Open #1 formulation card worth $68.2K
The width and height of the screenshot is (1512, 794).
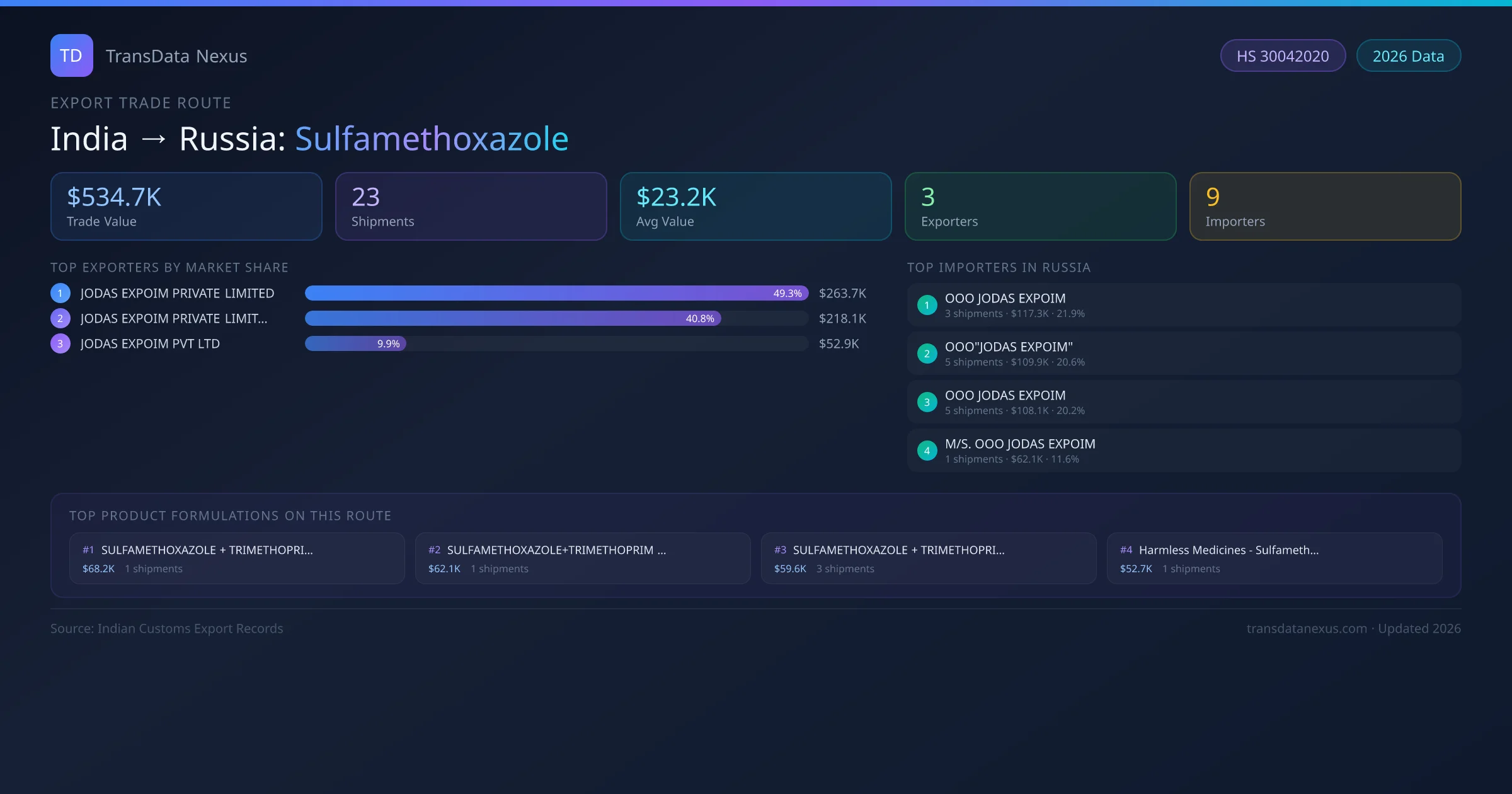pyautogui.click(x=237, y=558)
